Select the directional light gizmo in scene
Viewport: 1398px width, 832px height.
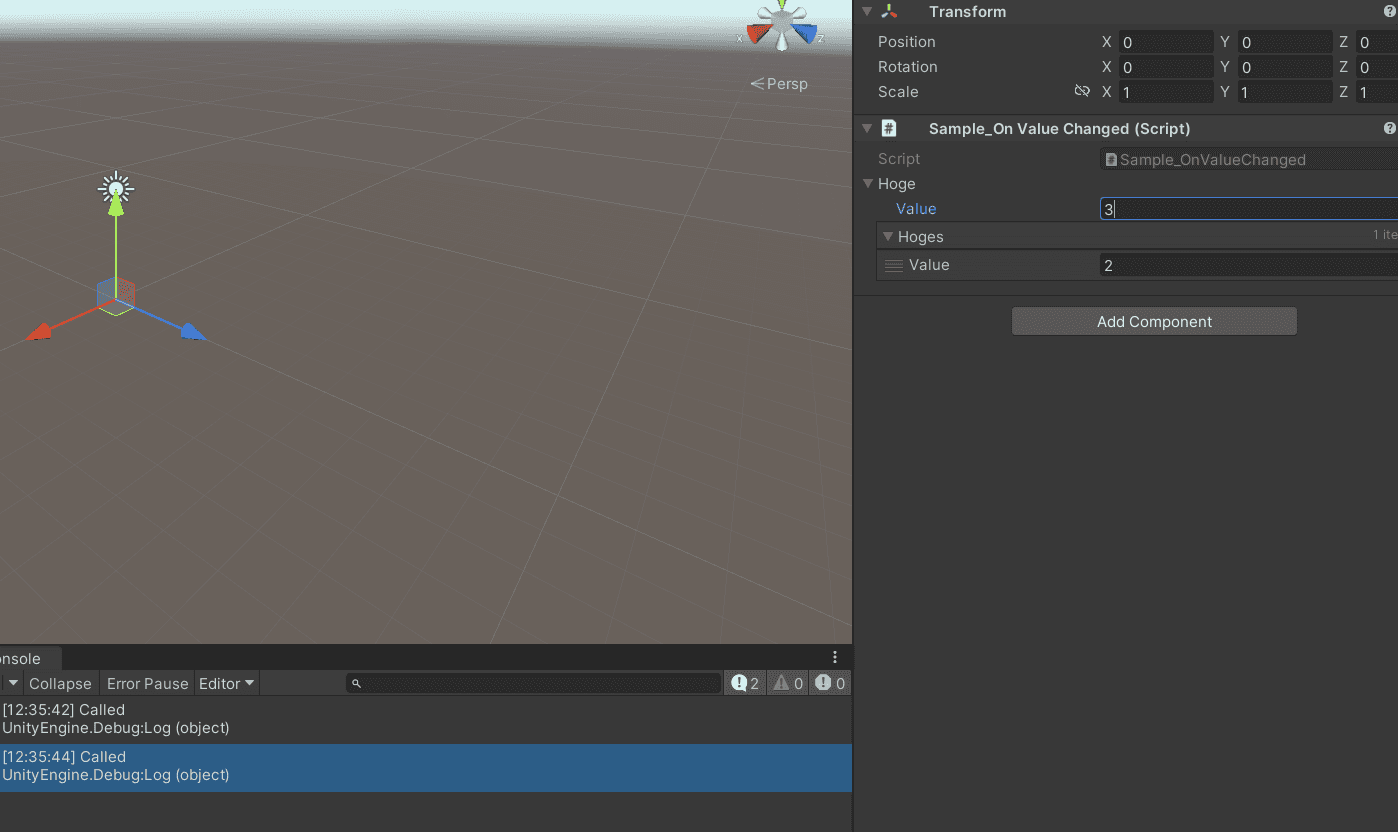(116, 187)
